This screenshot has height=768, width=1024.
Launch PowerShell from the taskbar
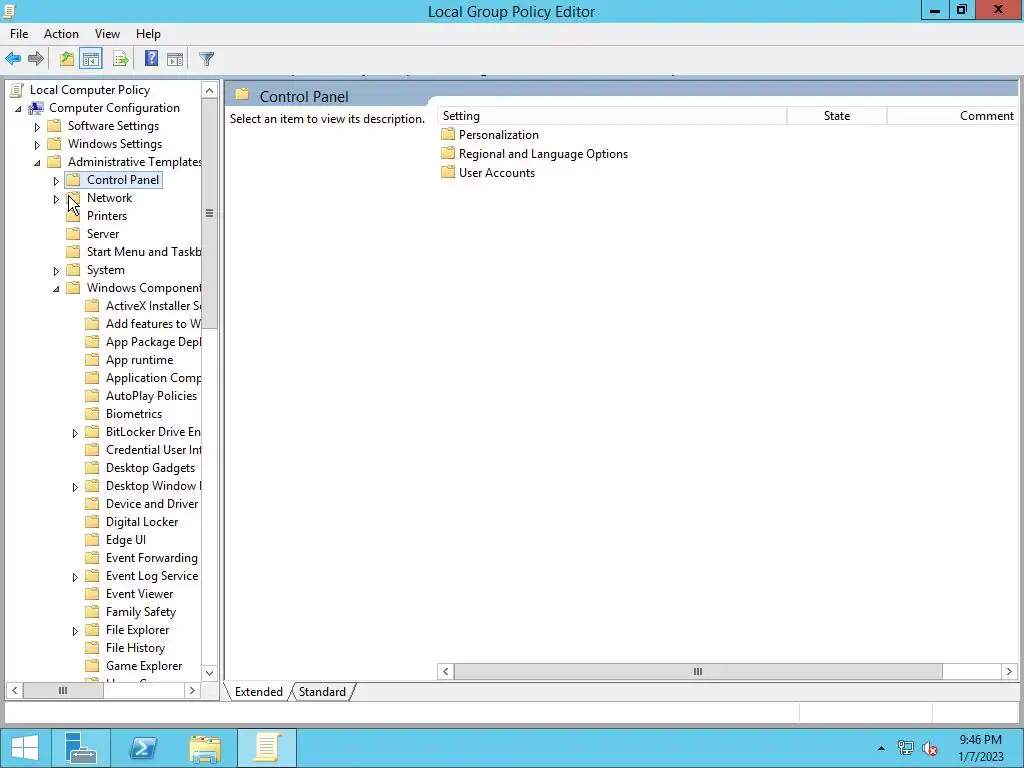click(x=143, y=748)
